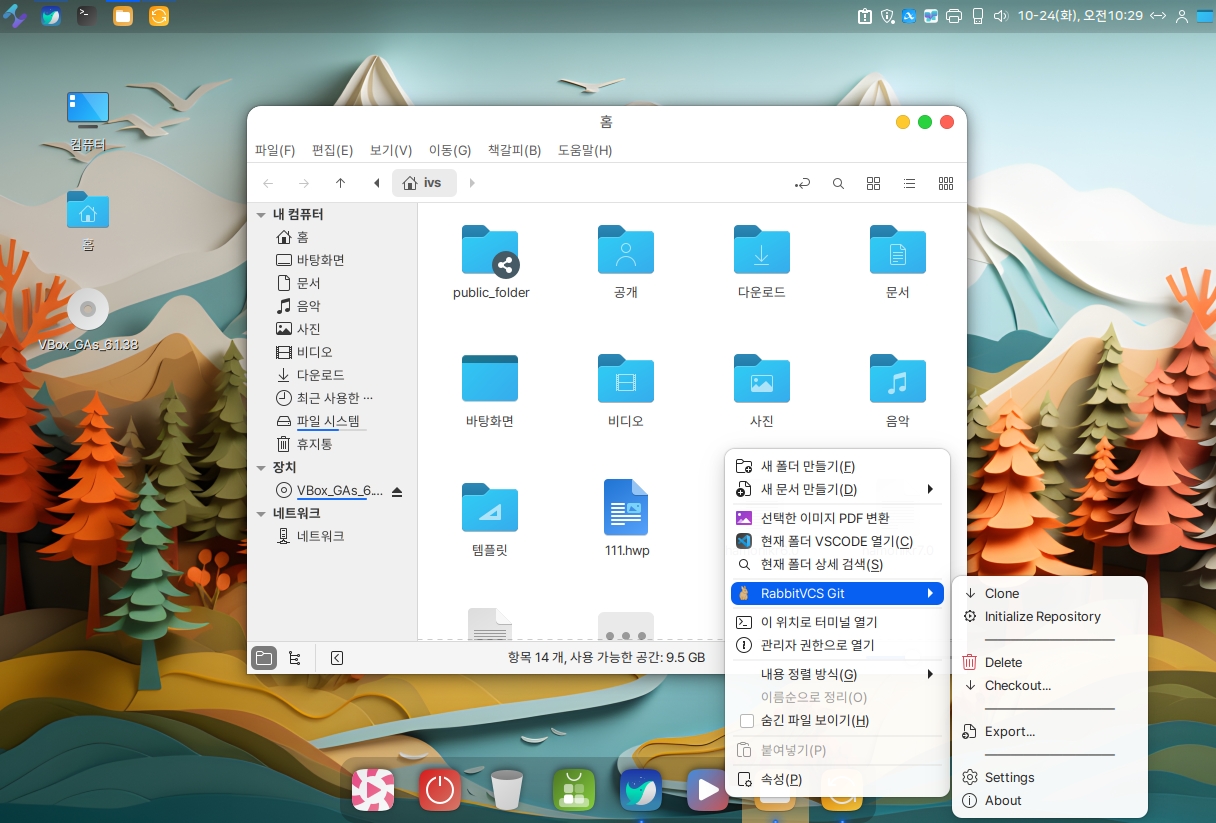The image size is (1216, 823).
Task: Collapse the 내 컴퓨터 sidebar section
Action: [261, 215]
